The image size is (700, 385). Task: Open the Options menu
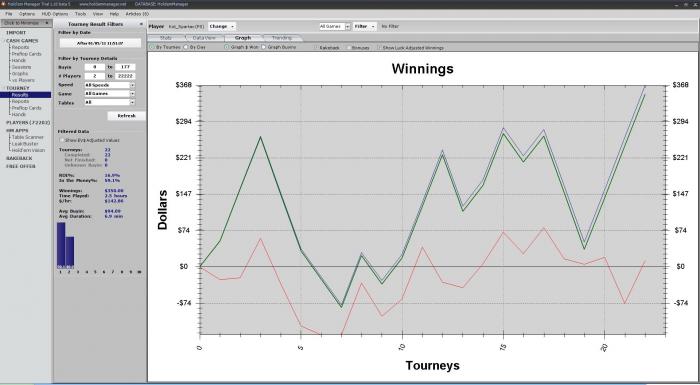tap(27, 14)
